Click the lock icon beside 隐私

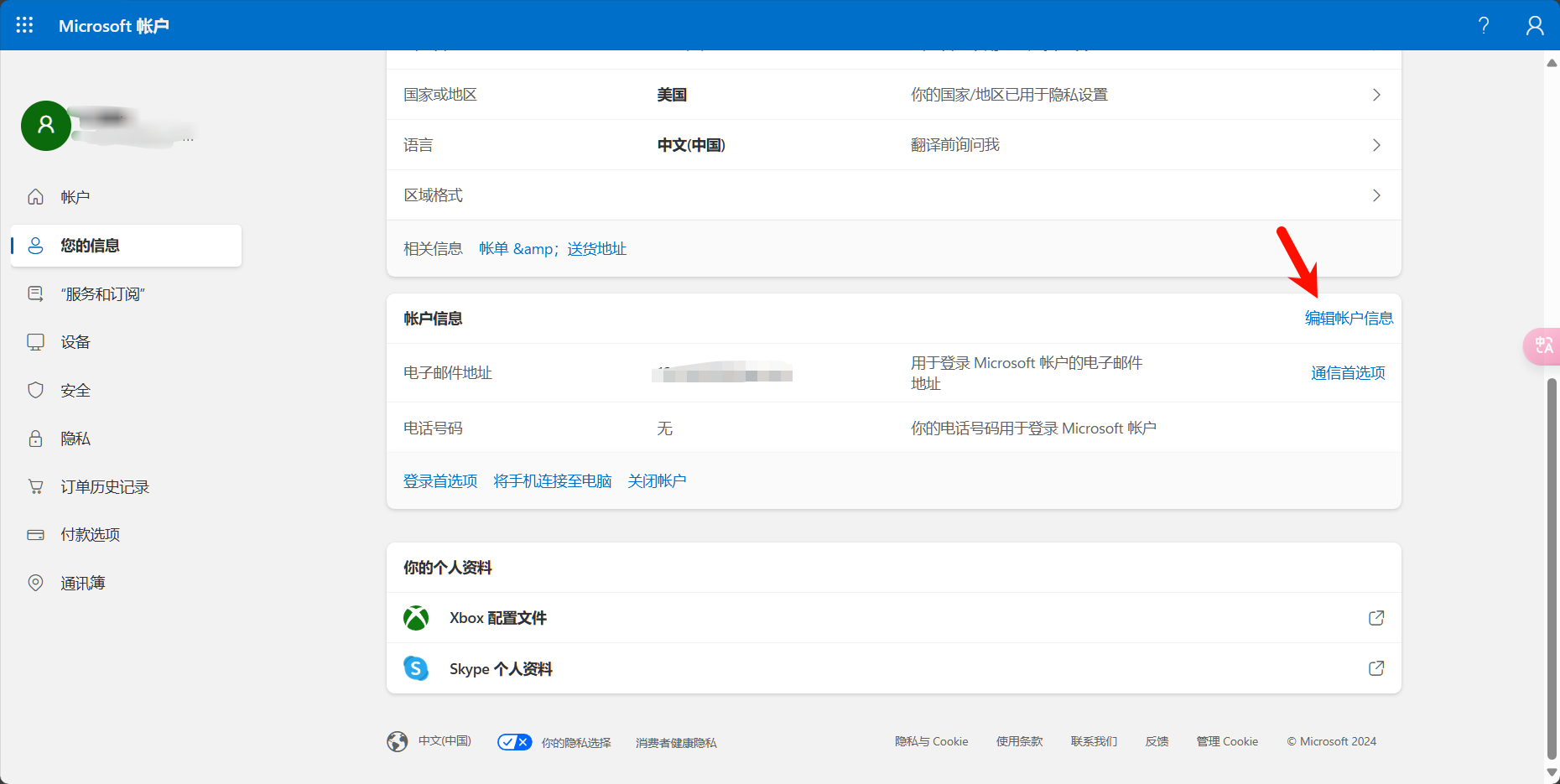click(x=35, y=439)
